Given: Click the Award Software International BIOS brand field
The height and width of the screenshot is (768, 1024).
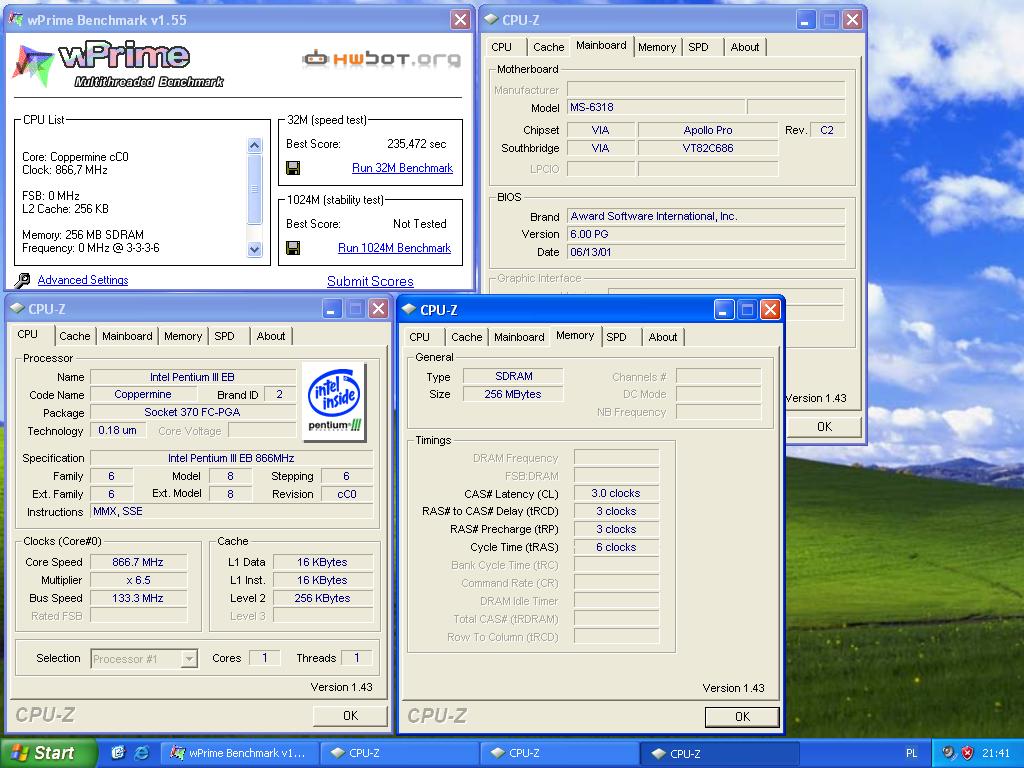Looking at the screenshot, I should pyautogui.click(x=706, y=216).
